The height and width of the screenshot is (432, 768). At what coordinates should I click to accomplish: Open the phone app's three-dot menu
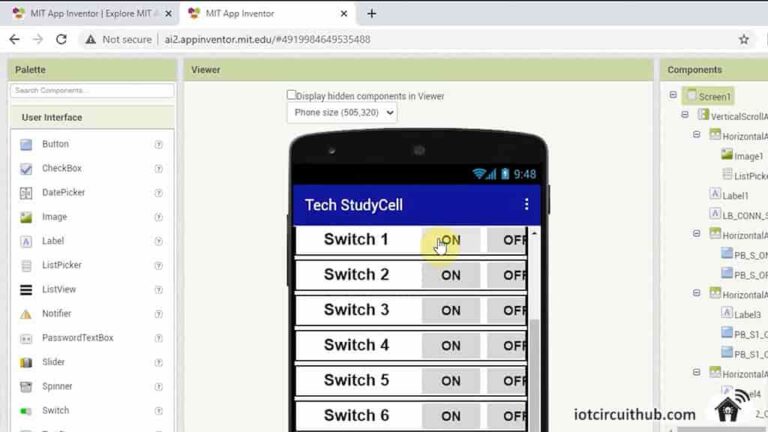(527, 204)
